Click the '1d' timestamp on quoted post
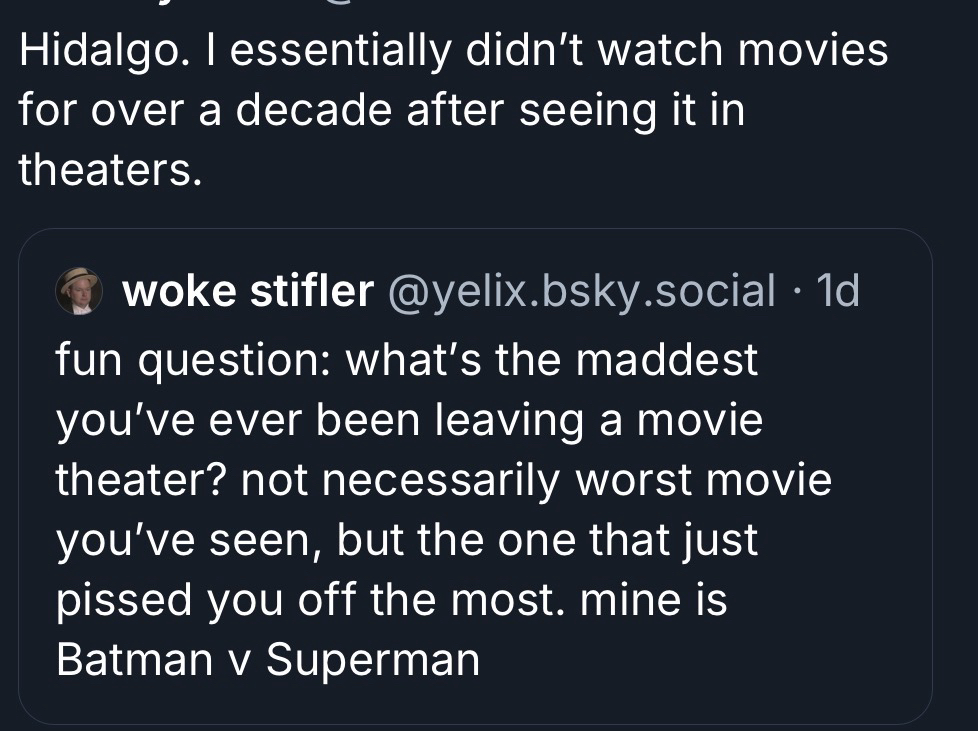Screen dimensions: 978x731 click(838, 291)
